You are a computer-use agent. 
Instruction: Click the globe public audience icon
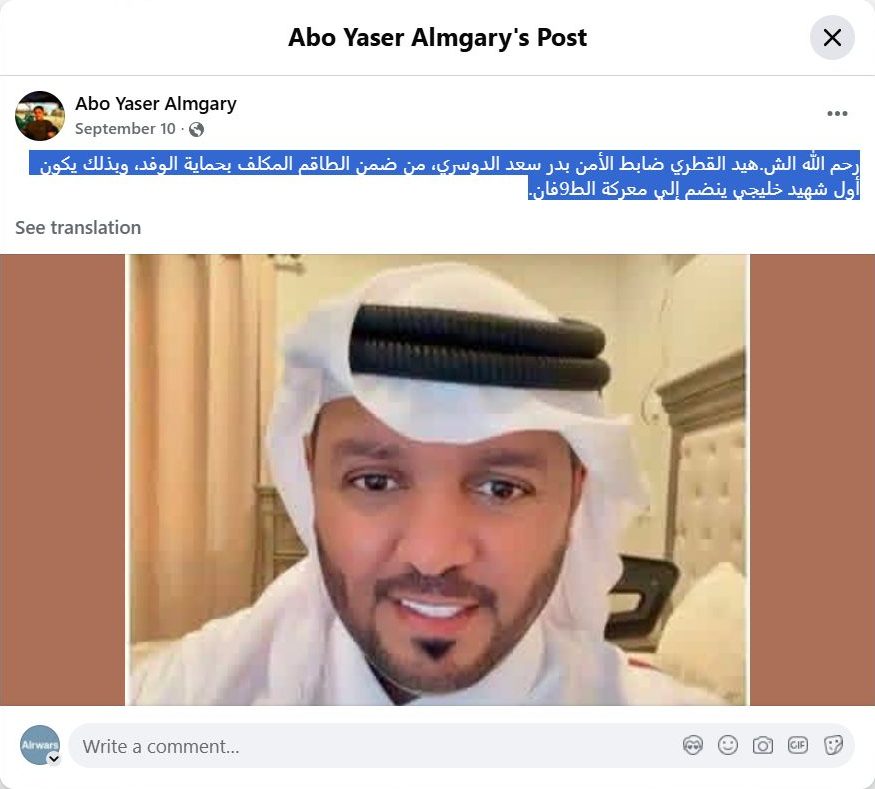196,129
